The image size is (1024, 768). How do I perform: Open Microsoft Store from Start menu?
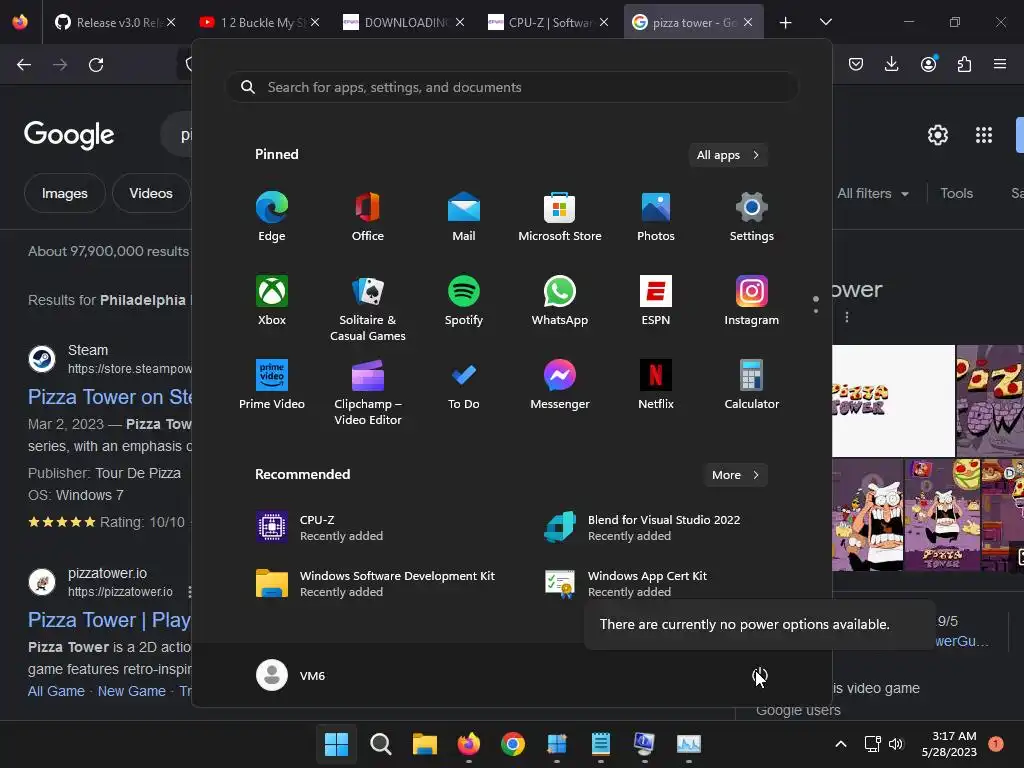[x=560, y=217]
